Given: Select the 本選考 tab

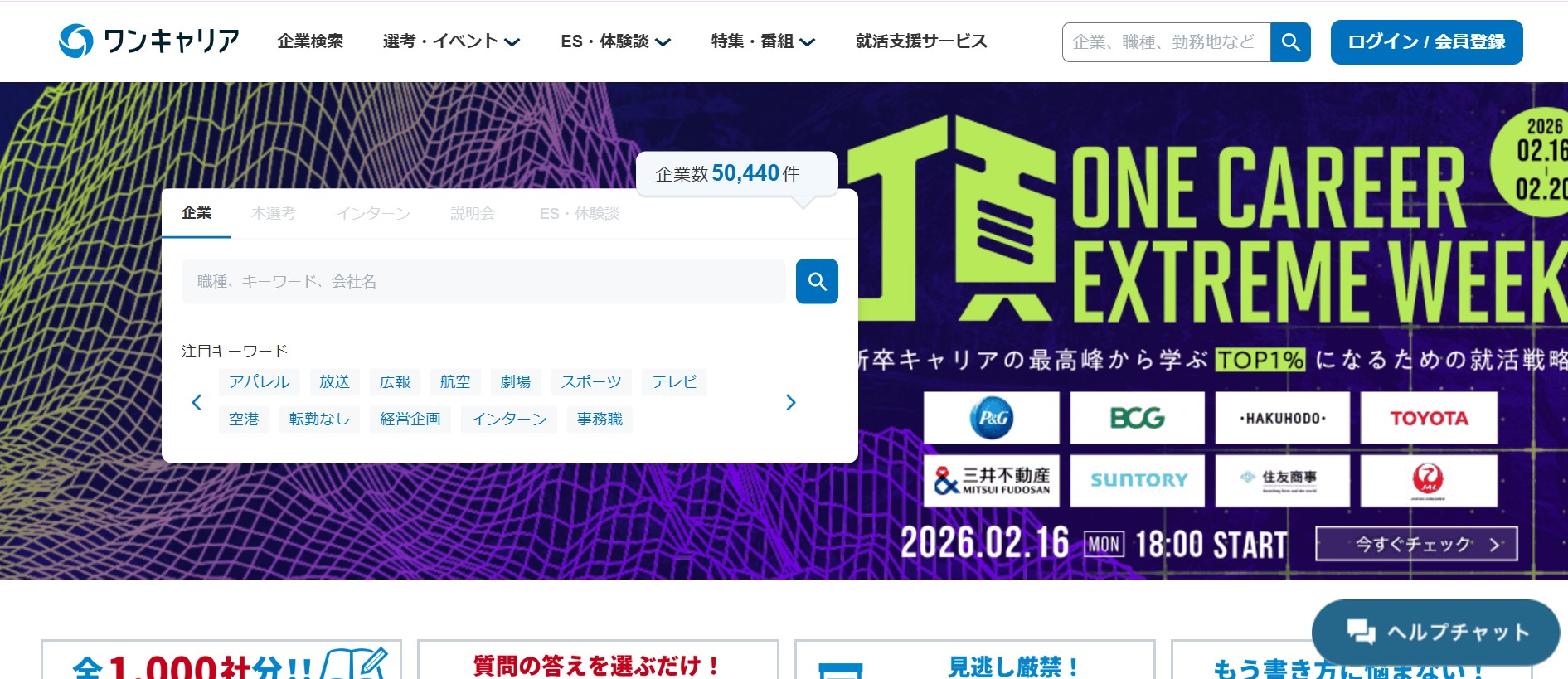Looking at the screenshot, I should (274, 213).
